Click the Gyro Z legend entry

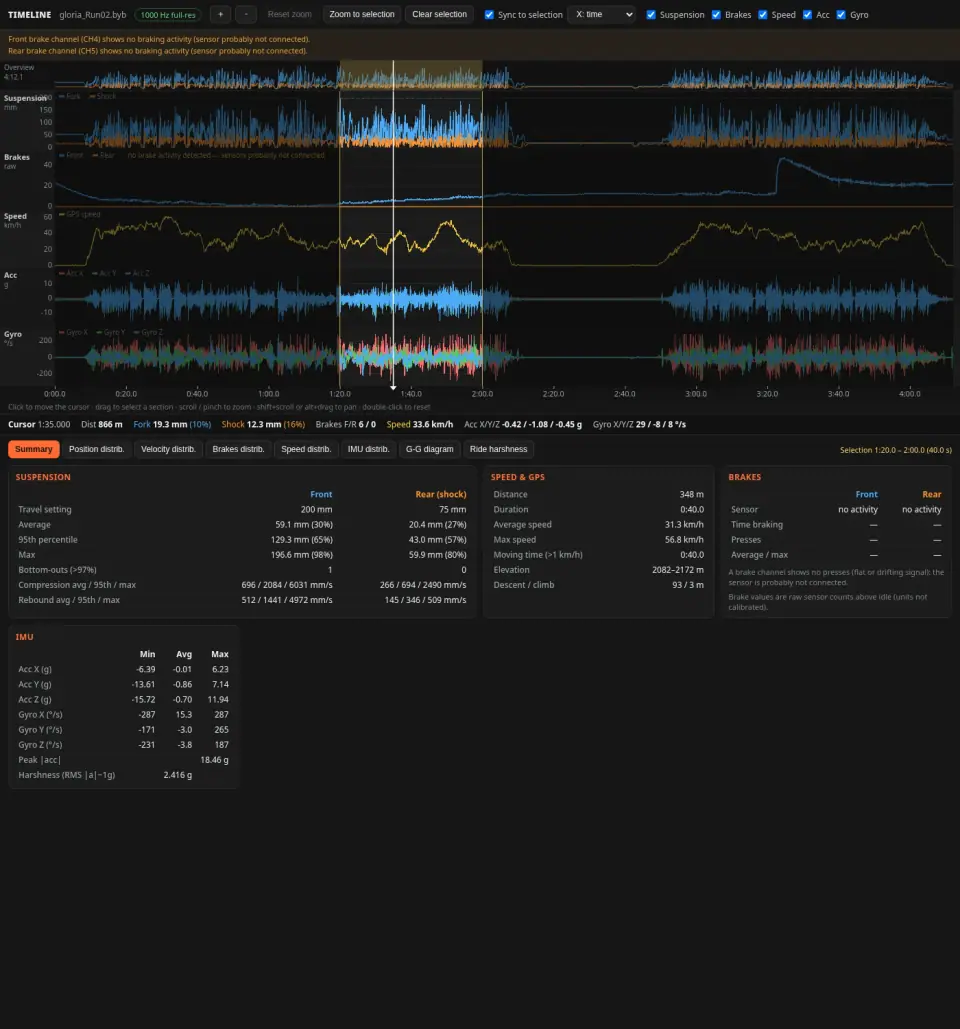(x=148, y=333)
